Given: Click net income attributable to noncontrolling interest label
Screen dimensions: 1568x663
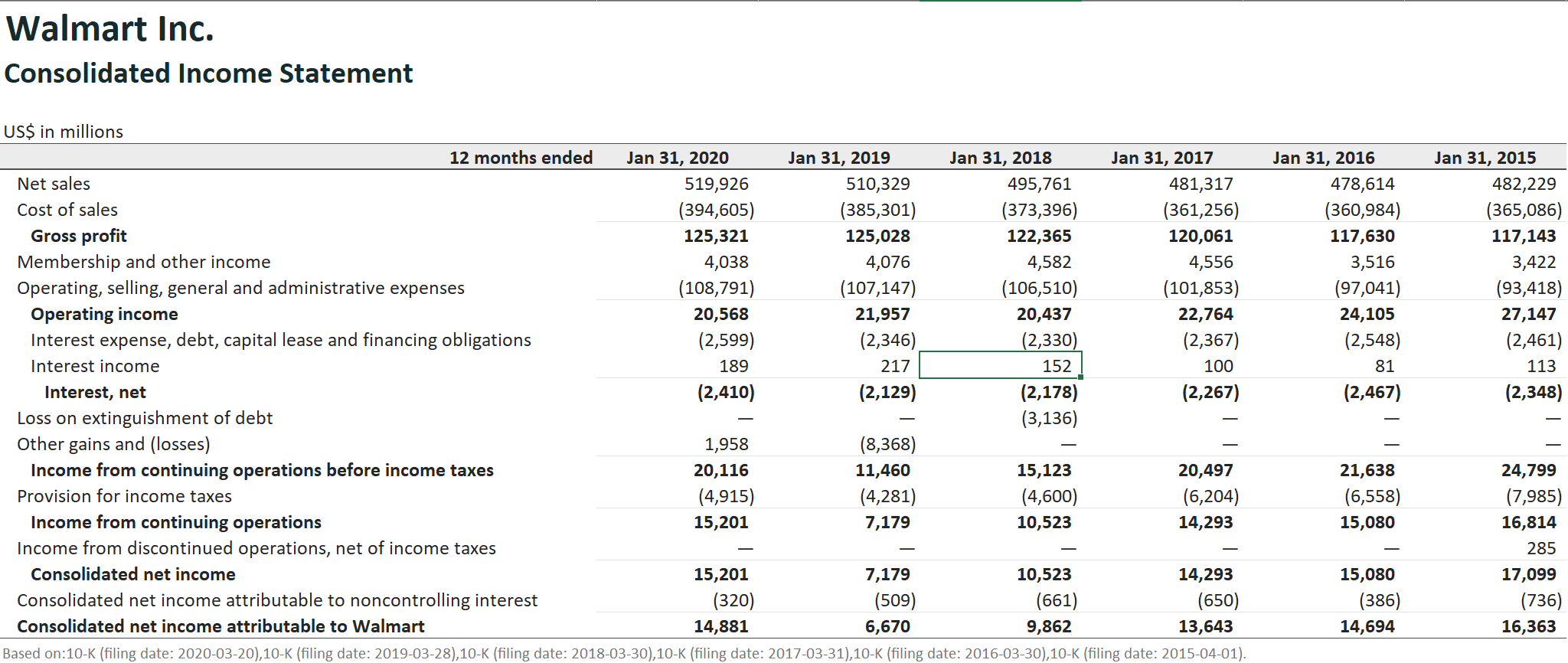Looking at the screenshot, I should coord(277,600).
